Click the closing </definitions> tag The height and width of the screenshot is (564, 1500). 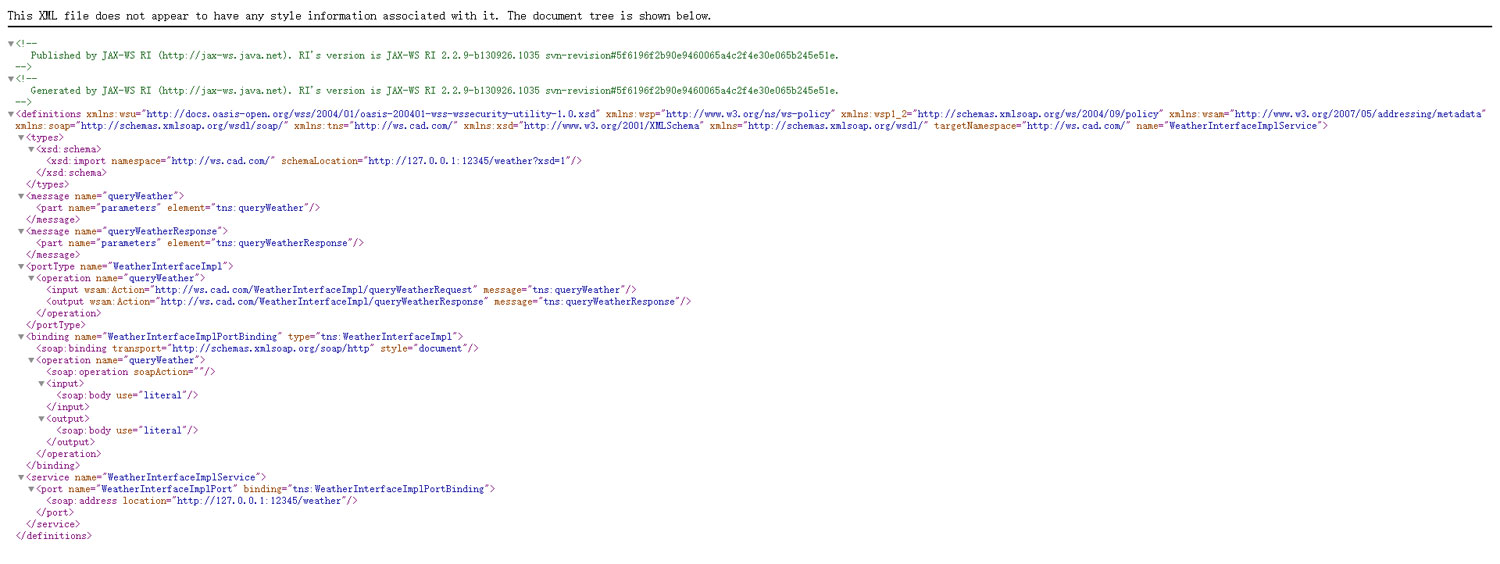click(x=54, y=536)
